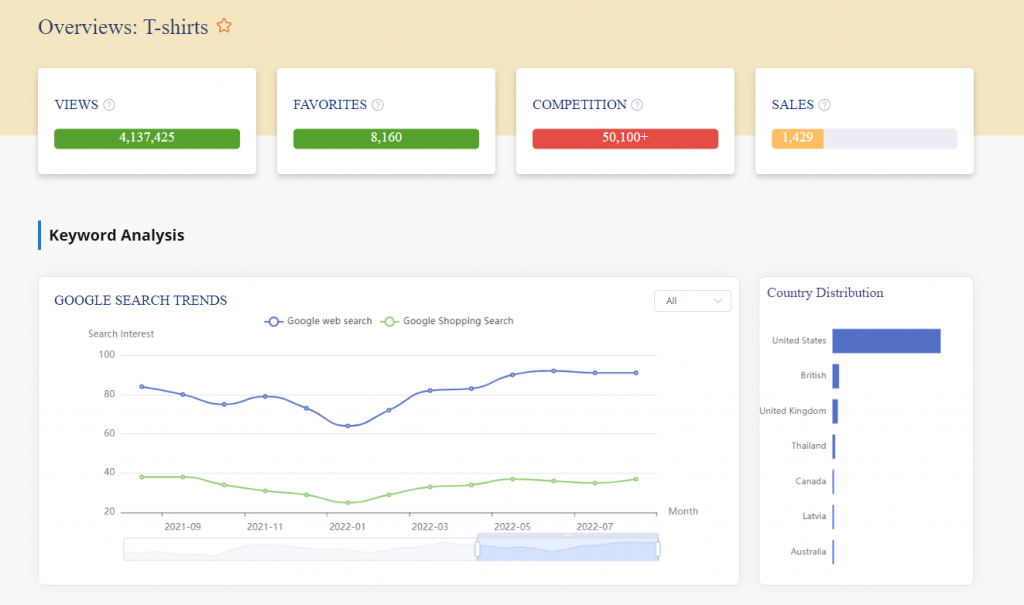Screen dimensions: 1024x605
Task: Click the right handle of chart range slider
Action: (x=658, y=549)
